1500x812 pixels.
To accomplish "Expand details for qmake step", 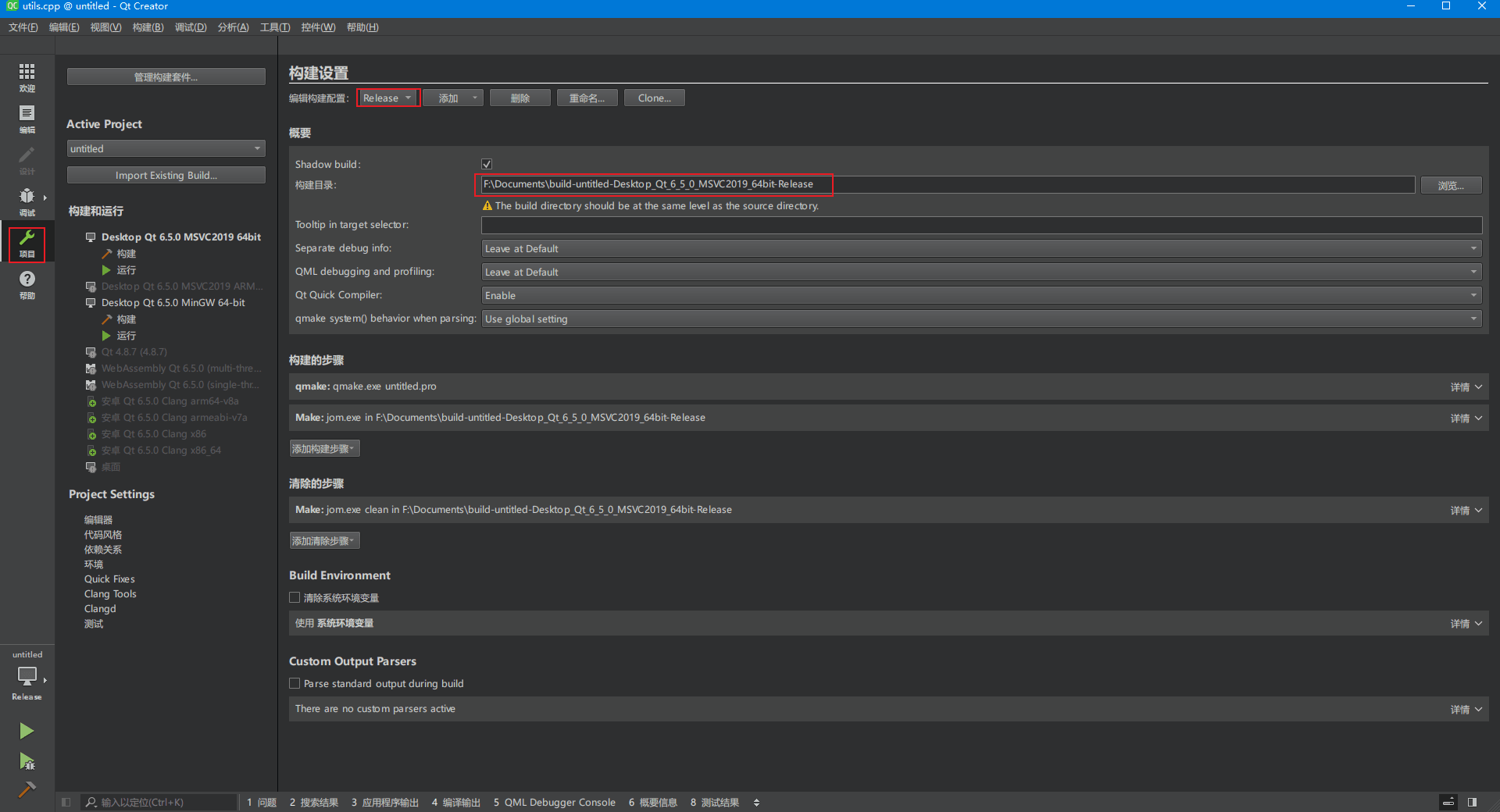I will pyautogui.click(x=1466, y=387).
